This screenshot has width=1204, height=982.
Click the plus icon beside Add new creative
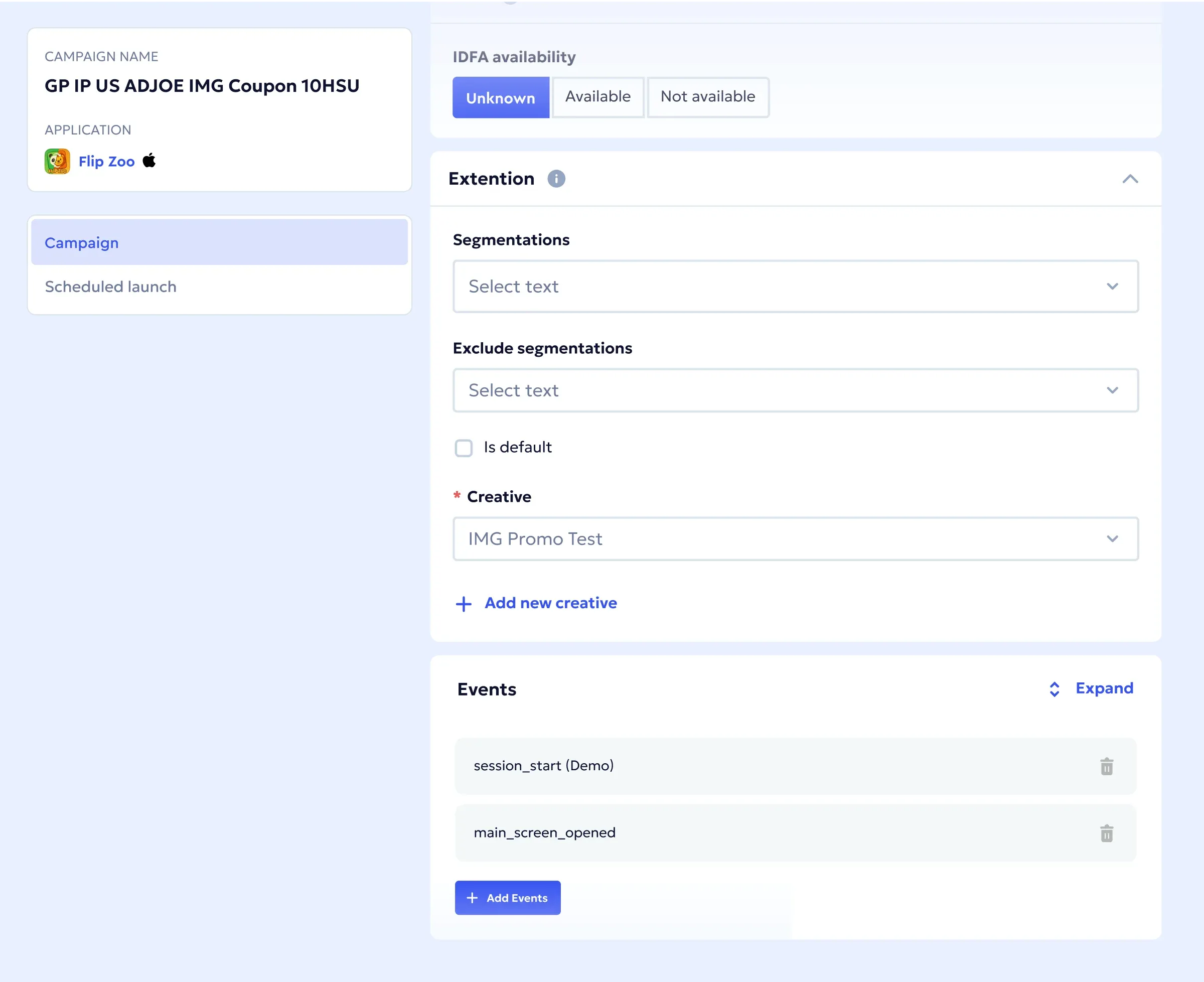pos(463,603)
